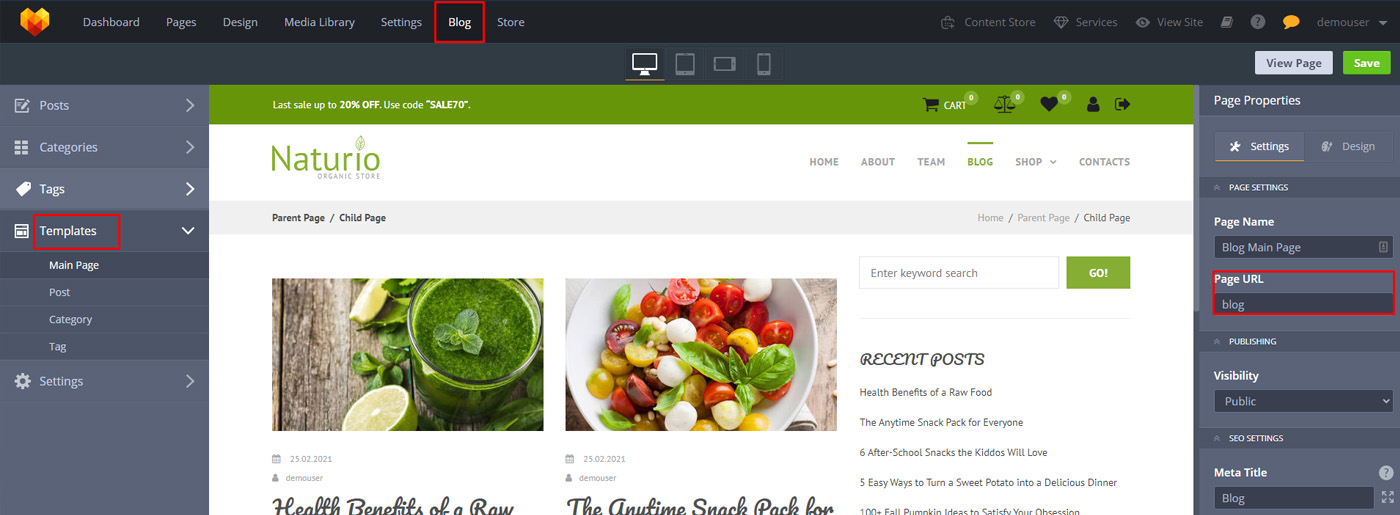Collapse the SEO Settings section
Screen dimensions: 1400x515
1217,438
